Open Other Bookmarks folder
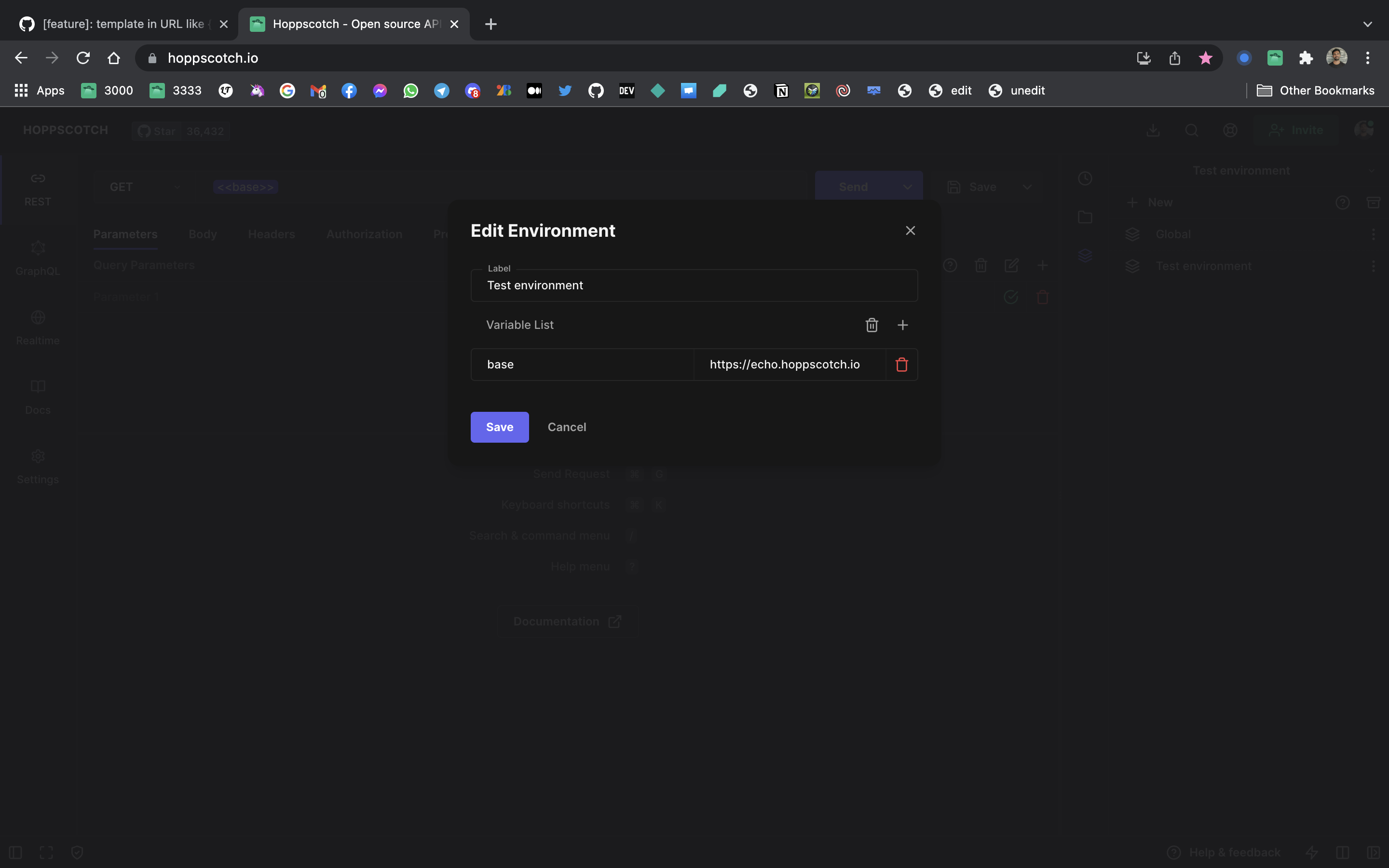The width and height of the screenshot is (1389, 868). click(1316, 91)
